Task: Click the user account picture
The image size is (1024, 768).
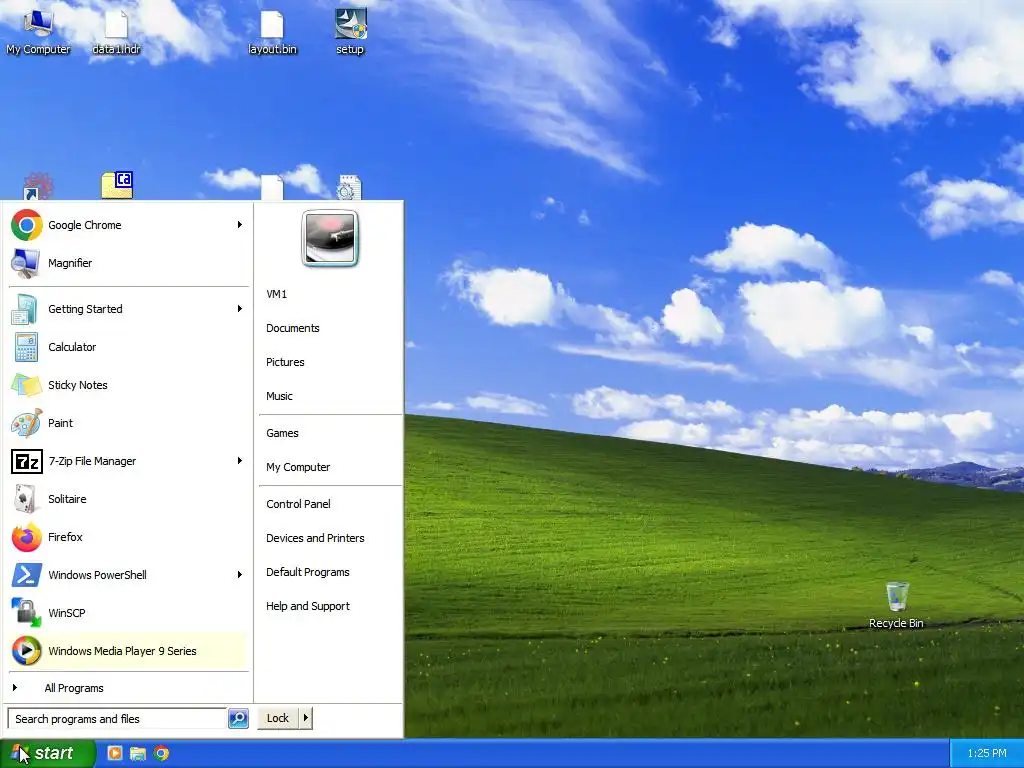Action: tap(330, 238)
